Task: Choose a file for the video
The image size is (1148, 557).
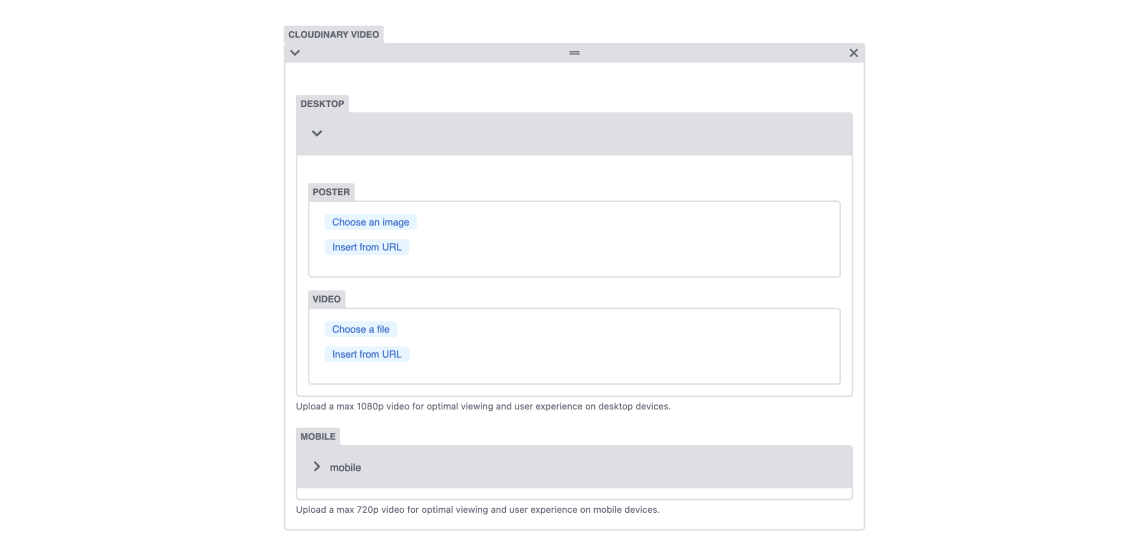Action: (x=361, y=329)
